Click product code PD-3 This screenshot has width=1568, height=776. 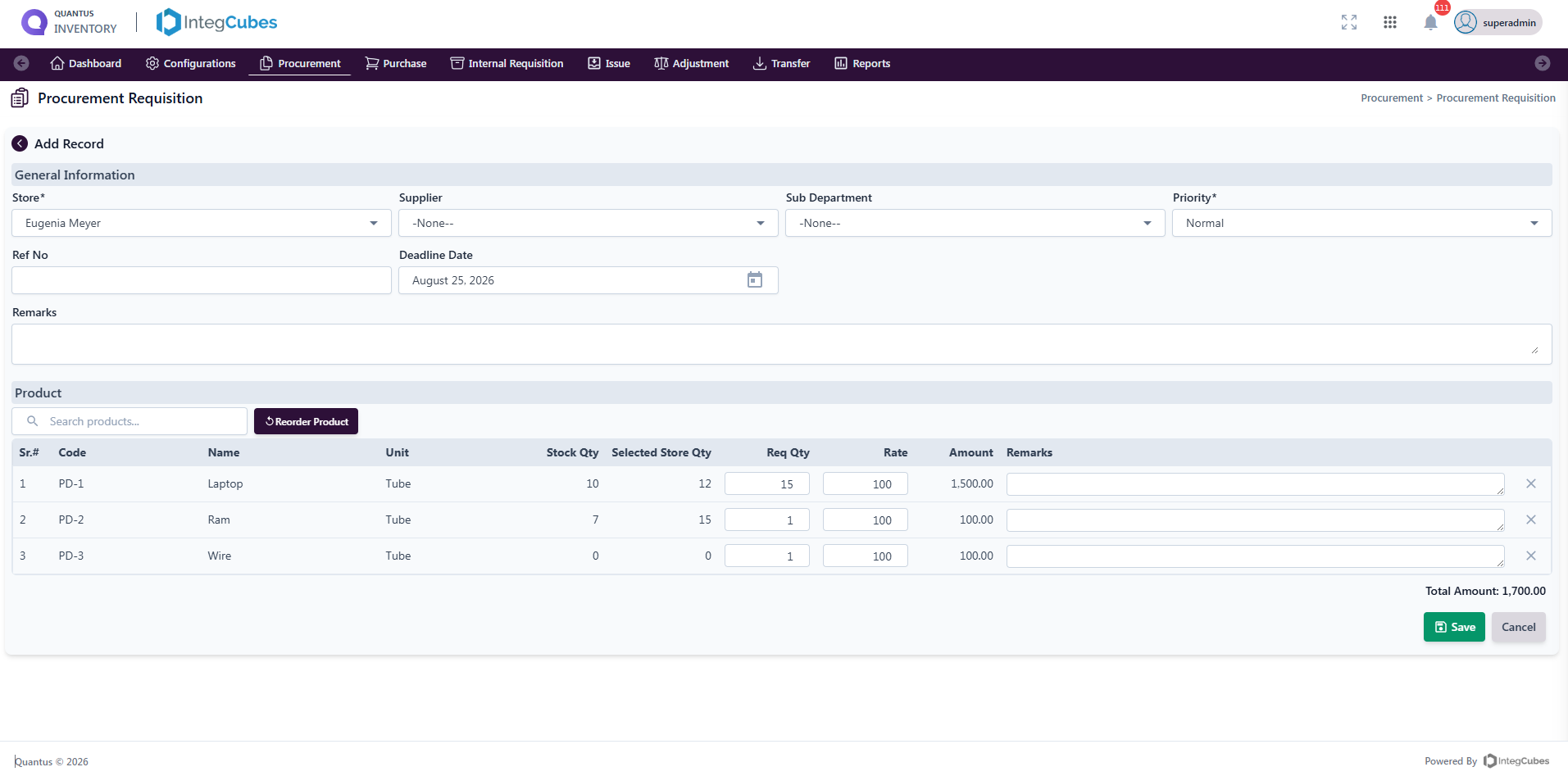[x=71, y=556]
